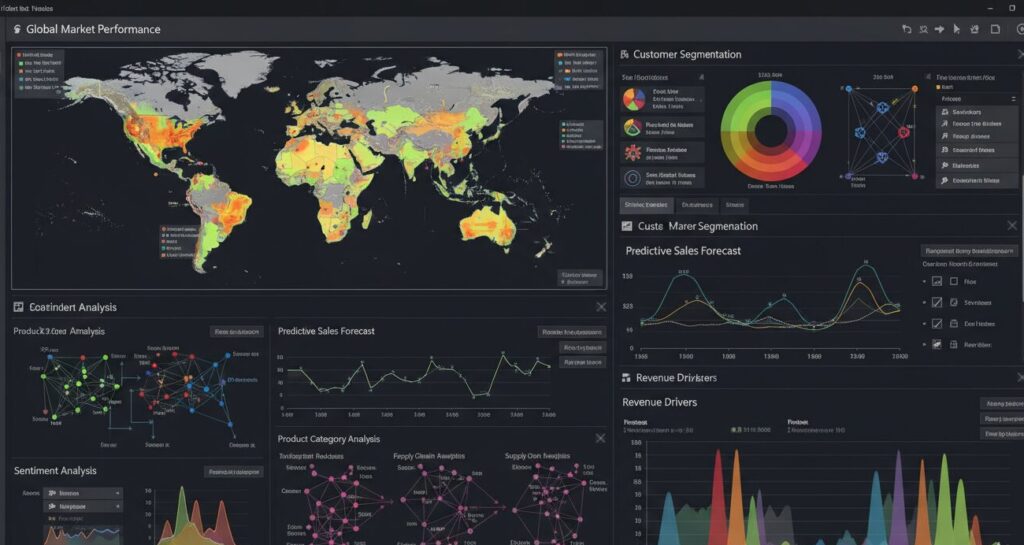This screenshot has height=545, width=1024.
Task: Click the pie chart segment icon
Action: 633,99
